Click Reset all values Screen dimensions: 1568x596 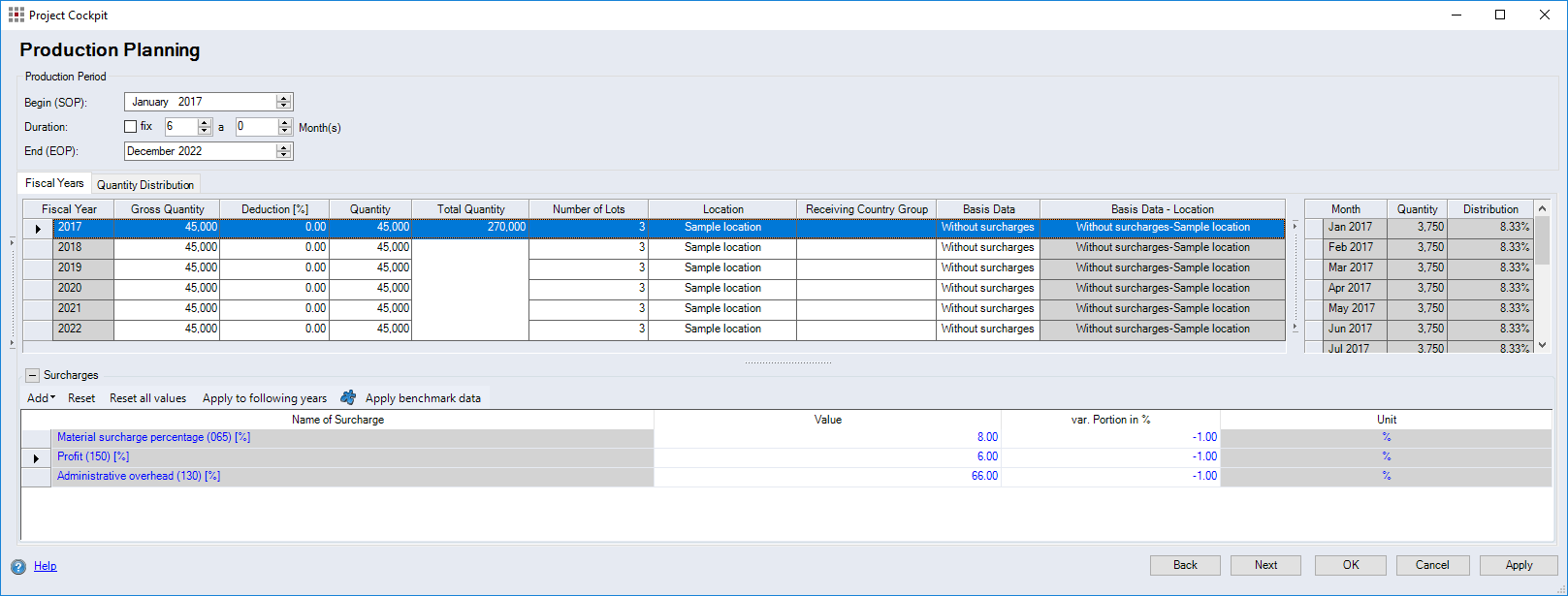coord(147,398)
